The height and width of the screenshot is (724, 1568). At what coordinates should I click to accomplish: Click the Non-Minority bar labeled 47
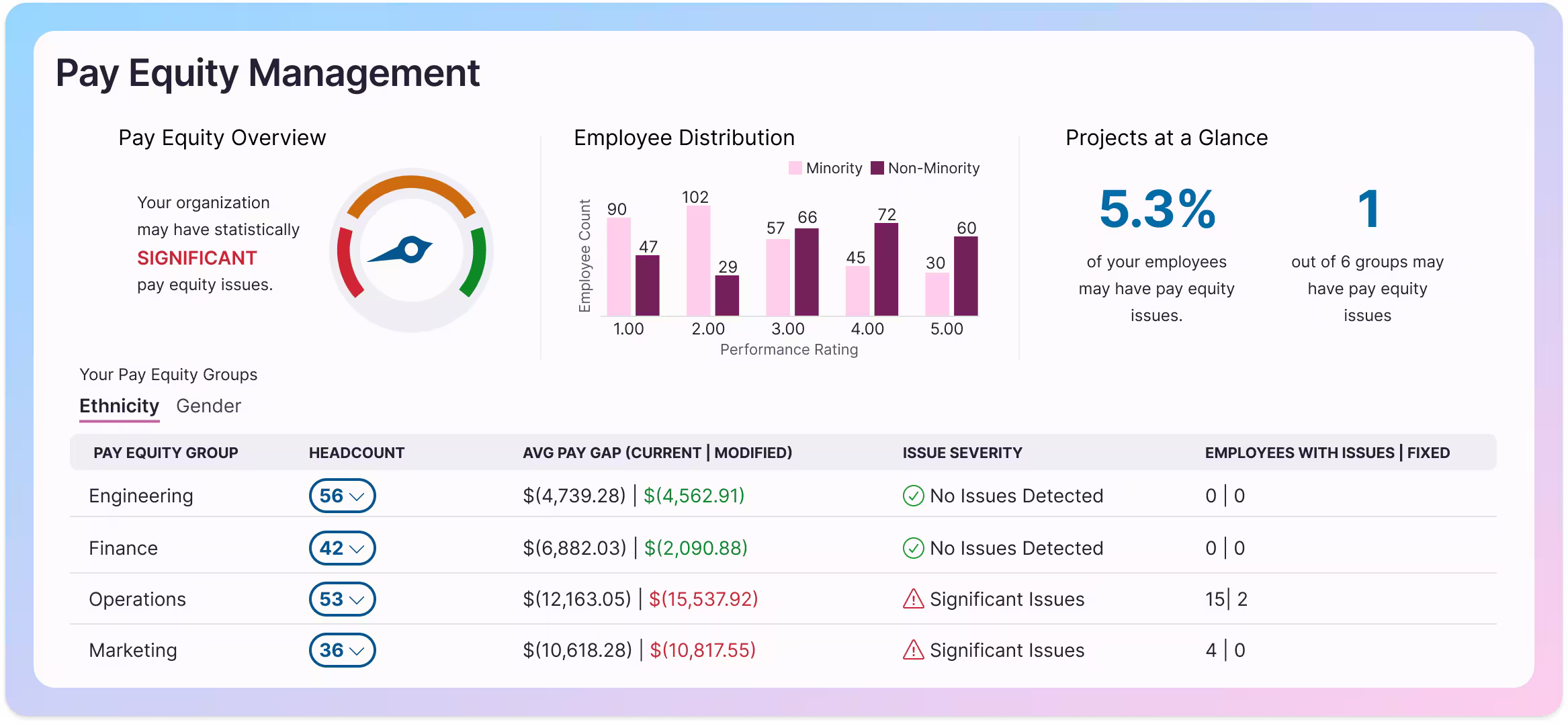(648, 285)
